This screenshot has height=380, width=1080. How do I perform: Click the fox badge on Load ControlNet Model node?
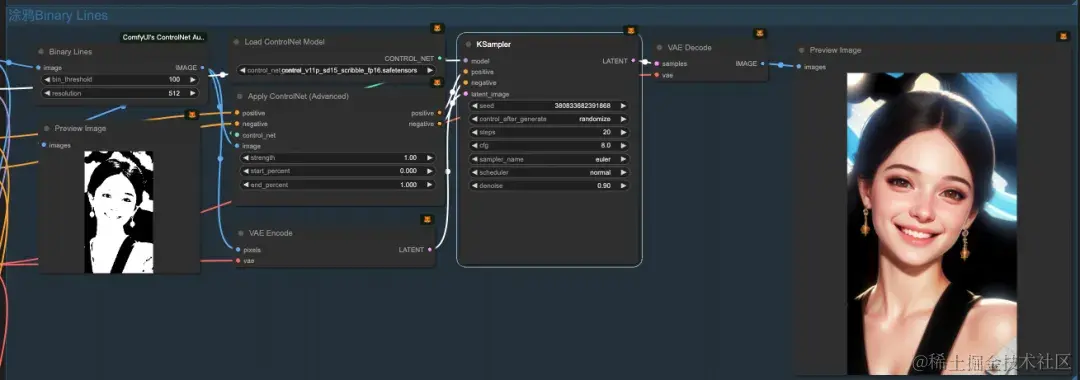(437, 29)
